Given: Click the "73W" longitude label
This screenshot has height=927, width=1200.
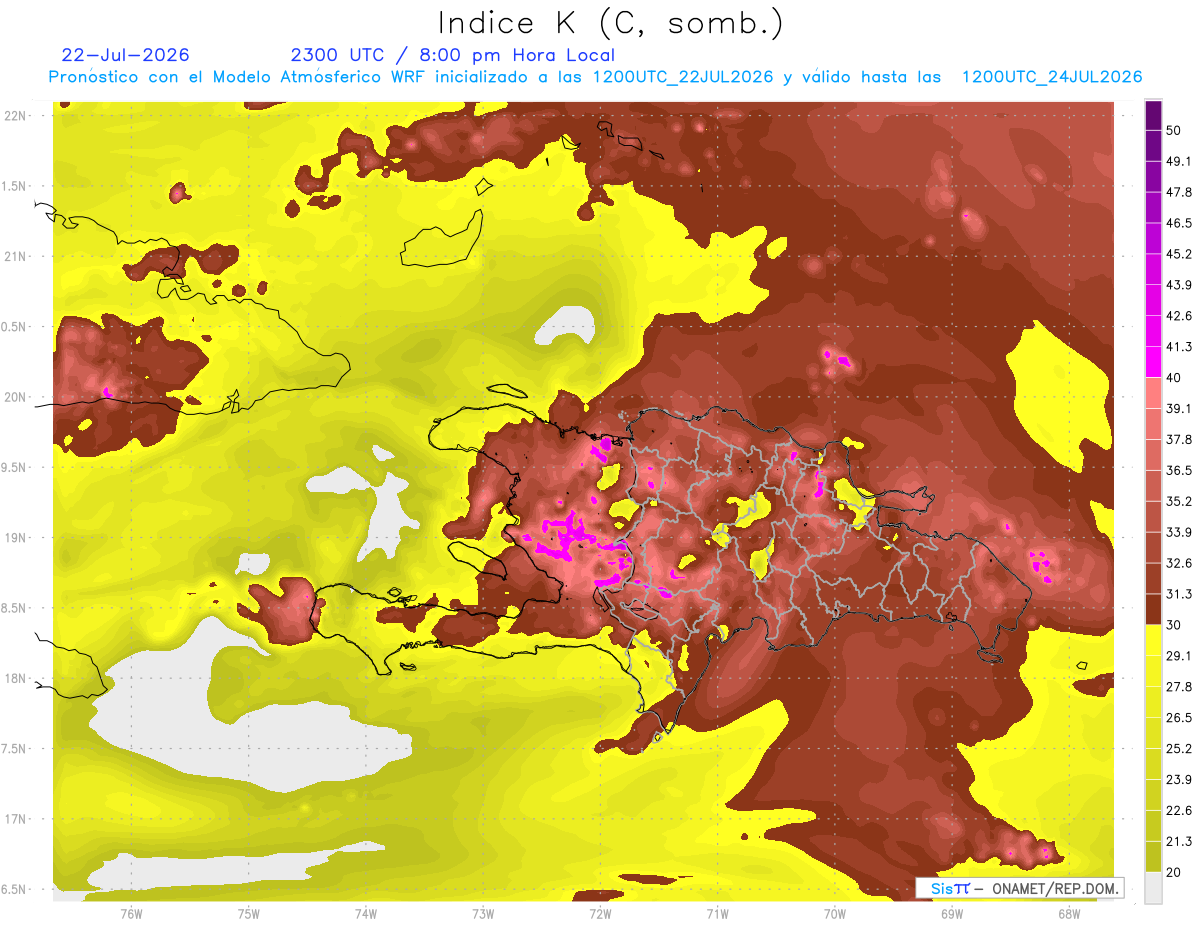Looking at the screenshot, I should tap(482, 913).
